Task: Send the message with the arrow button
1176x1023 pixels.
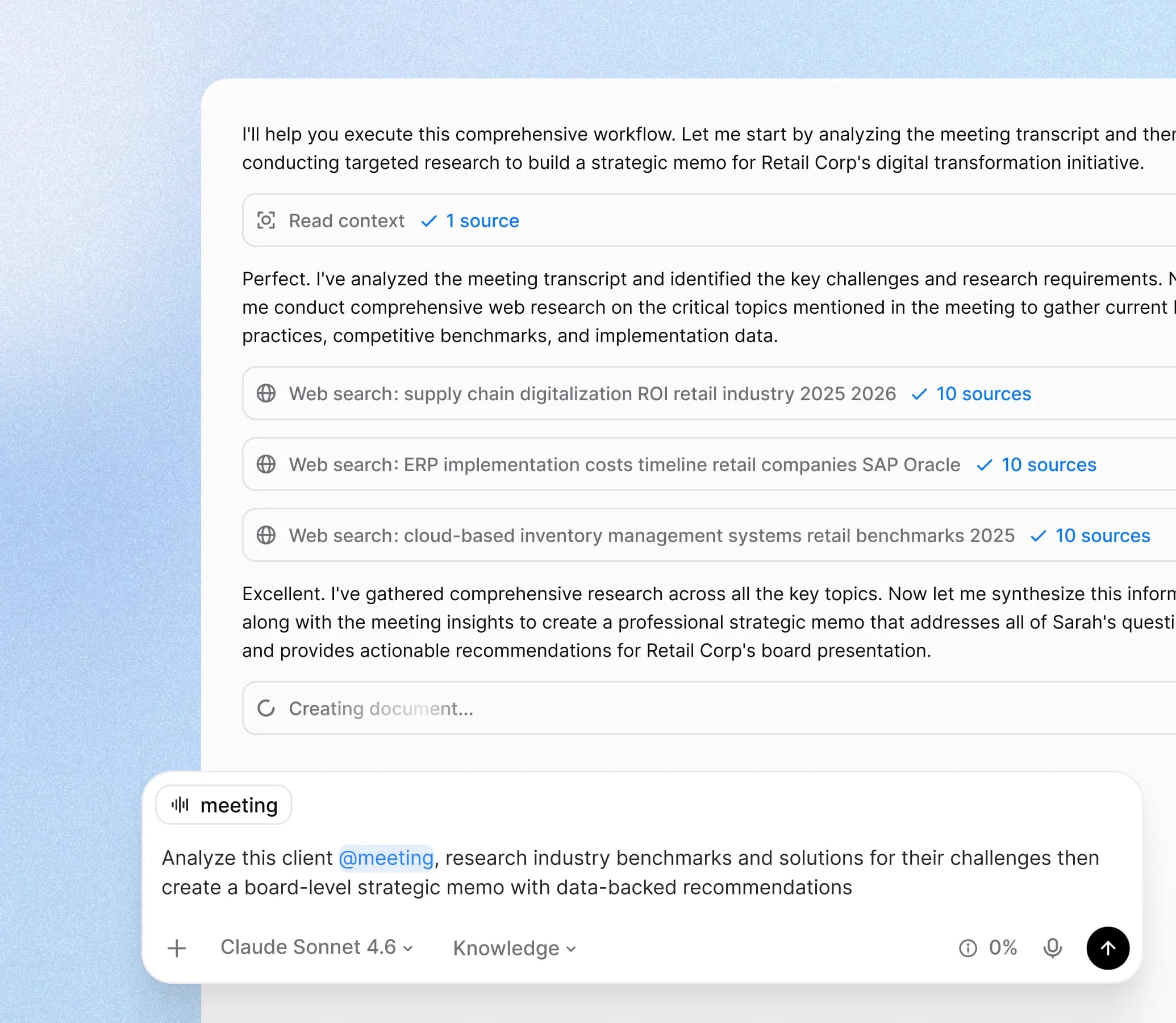Action: 1107,947
